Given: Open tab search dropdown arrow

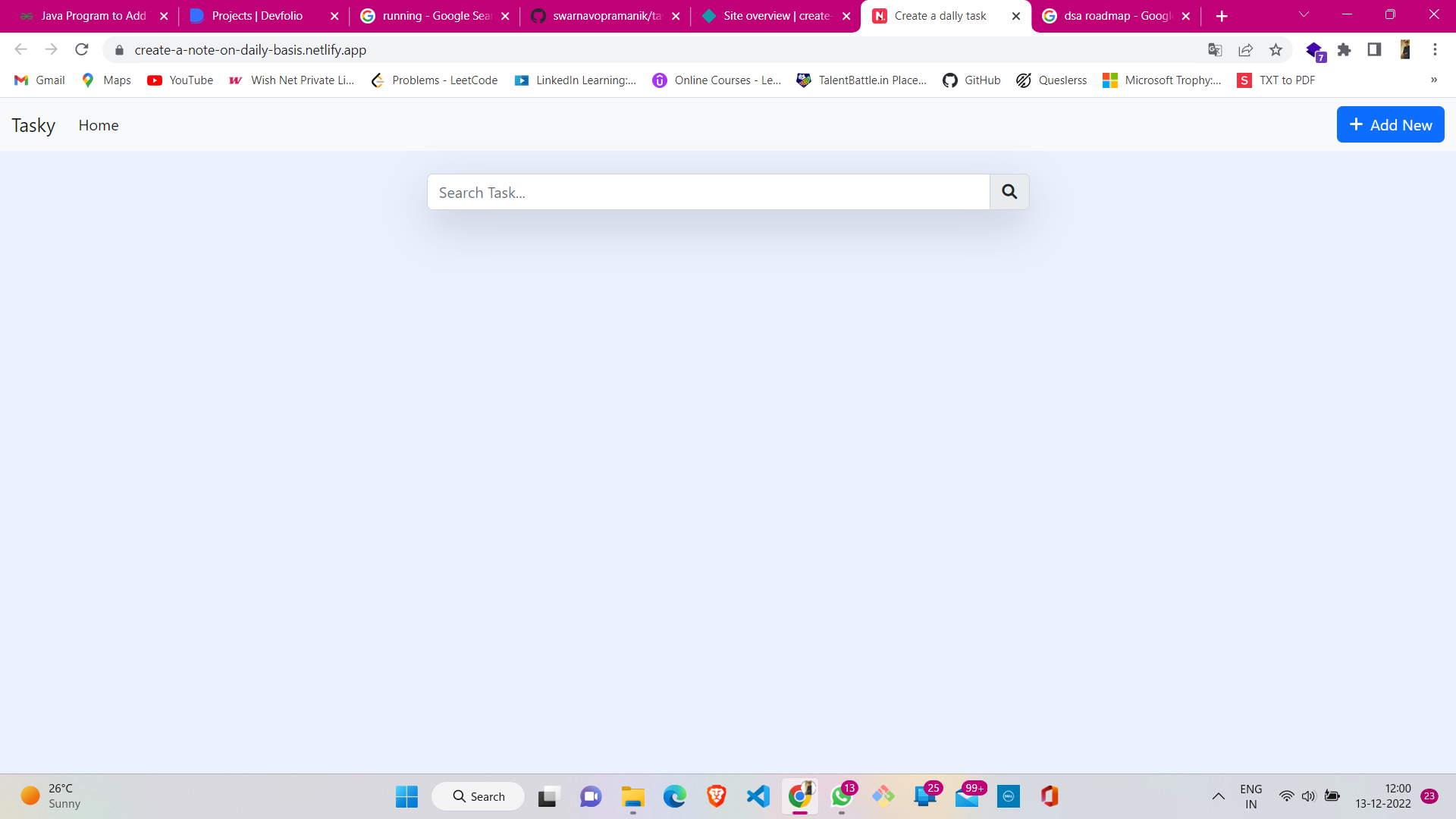Looking at the screenshot, I should point(1304,15).
